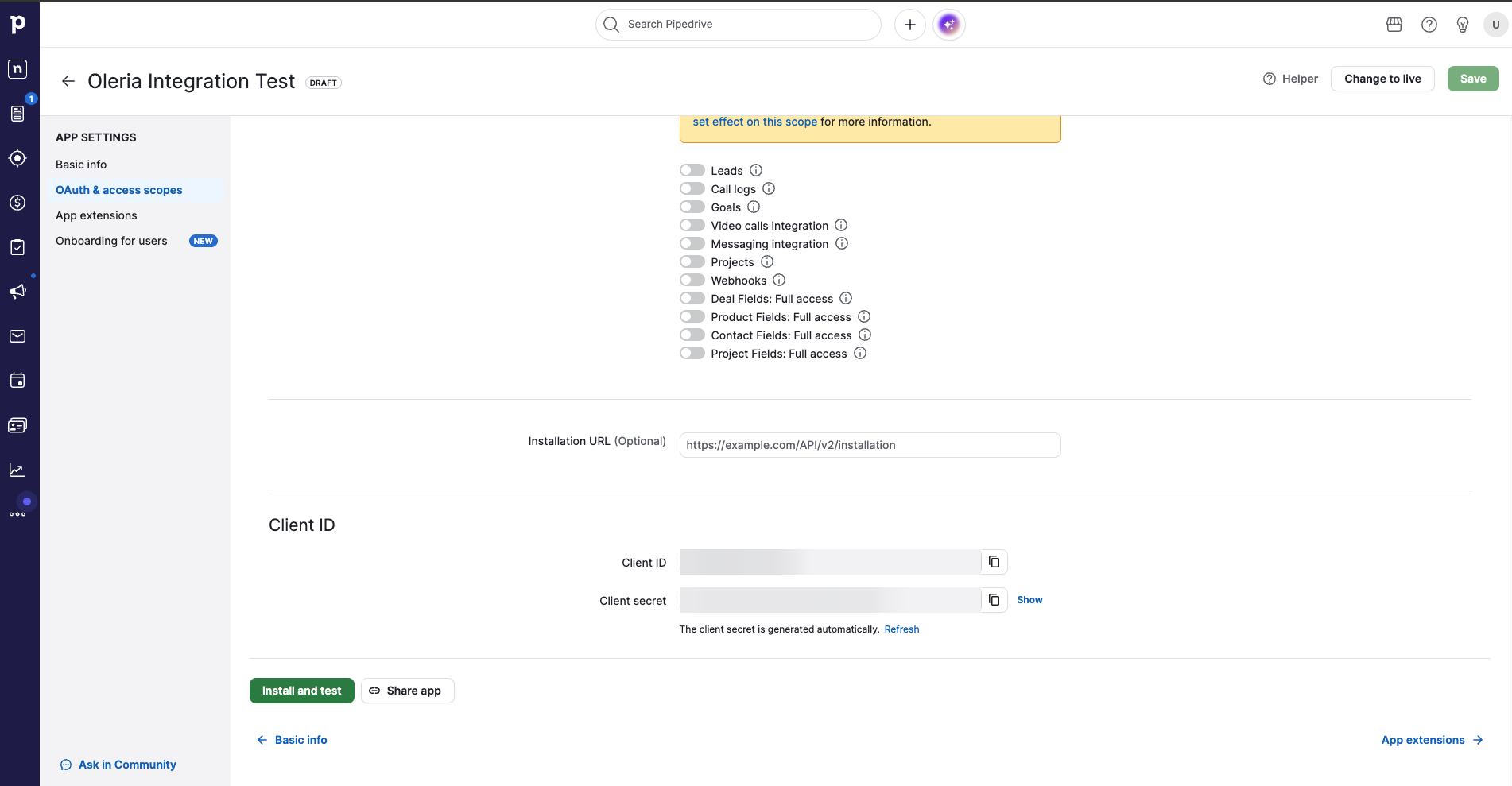Open the boxed 'n' sidebar icon
The width and height of the screenshot is (1512, 786).
17,69
